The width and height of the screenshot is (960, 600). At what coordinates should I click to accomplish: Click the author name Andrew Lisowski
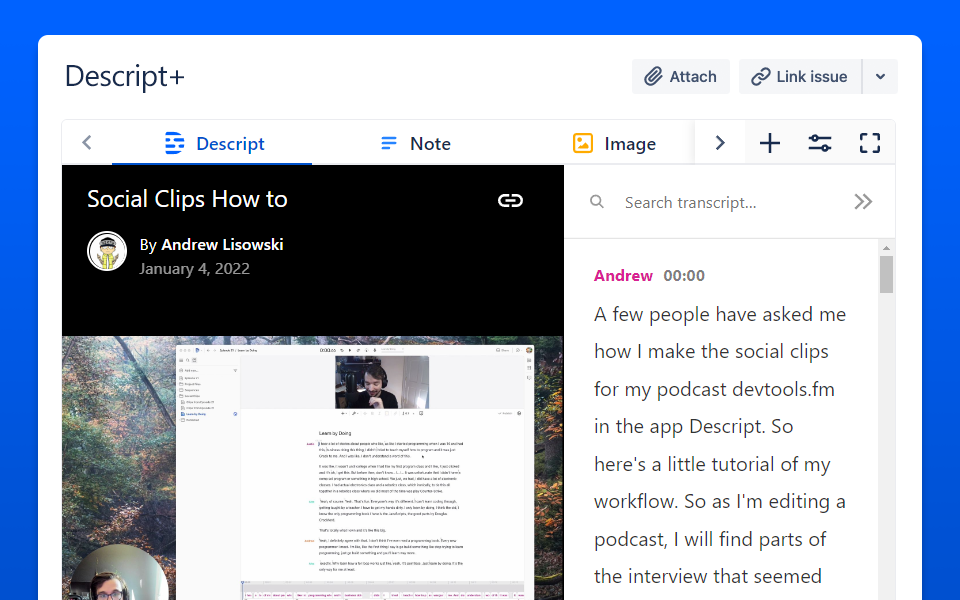(x=221, y=244)
